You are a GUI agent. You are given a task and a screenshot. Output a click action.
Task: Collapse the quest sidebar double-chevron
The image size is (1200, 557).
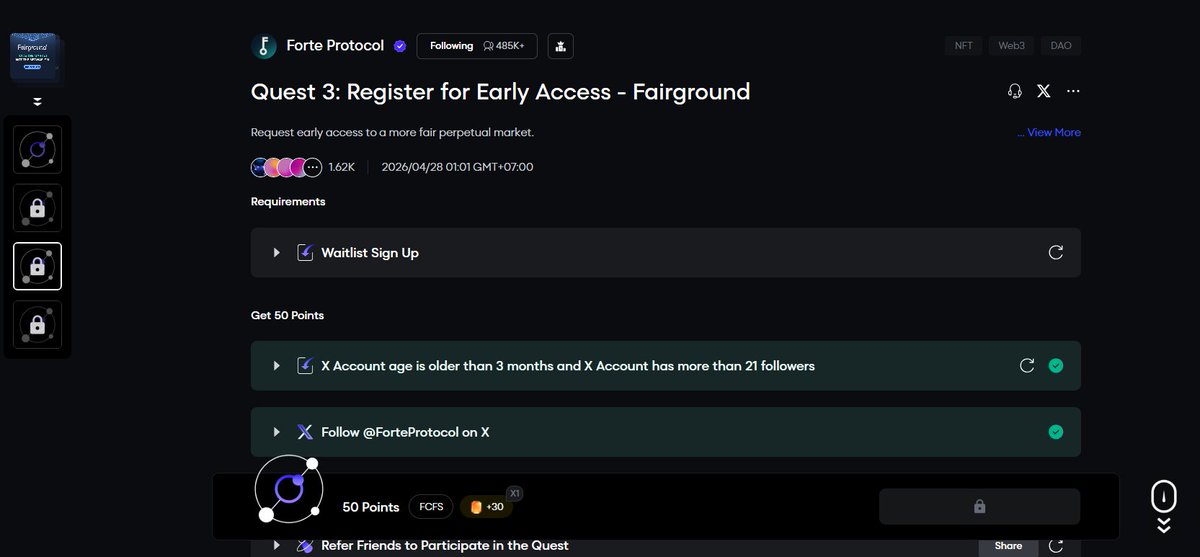(x=37, y=101)
